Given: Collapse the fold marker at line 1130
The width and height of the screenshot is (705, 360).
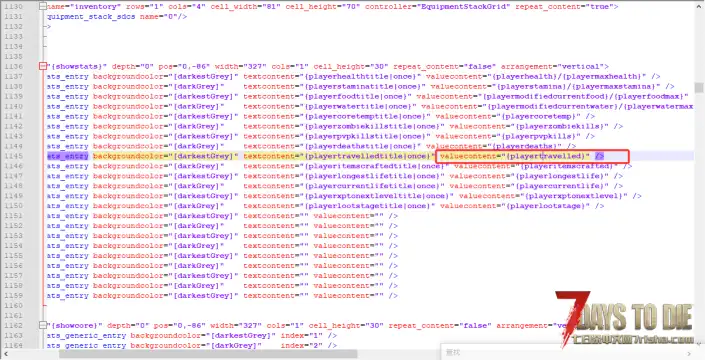Looking at the screenshot, I should [x=42, y=6].
